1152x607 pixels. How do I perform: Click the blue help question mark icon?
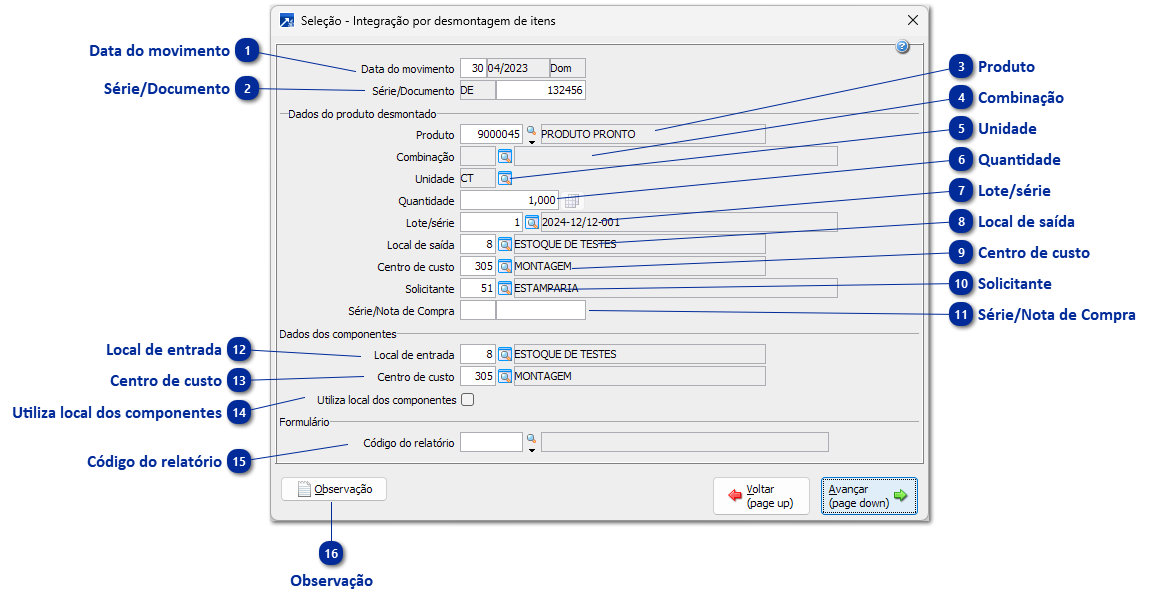tap(902, 47)
